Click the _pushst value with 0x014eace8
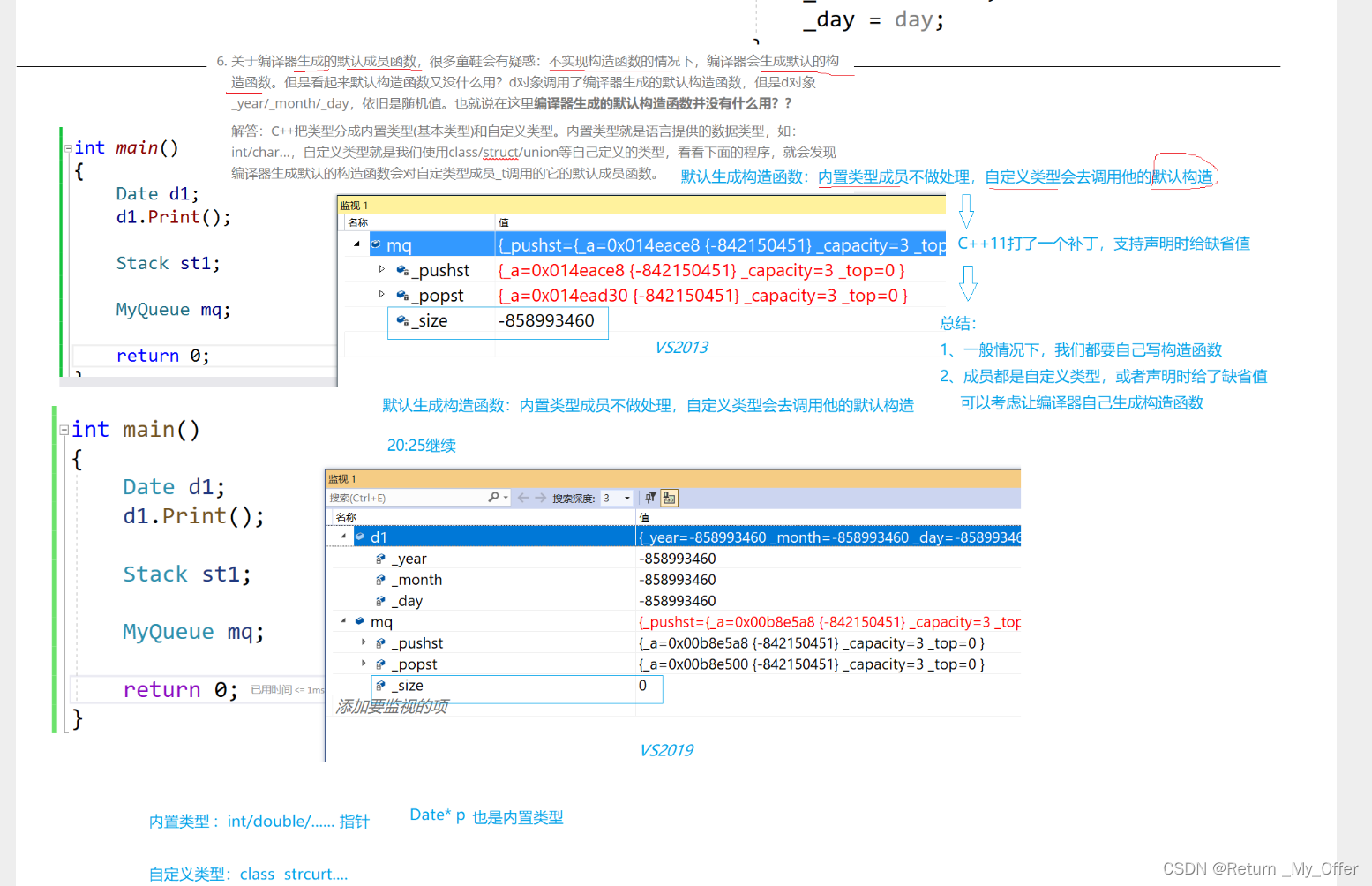The width and height of the screenshot is (1372, 886). click(701, 270)
